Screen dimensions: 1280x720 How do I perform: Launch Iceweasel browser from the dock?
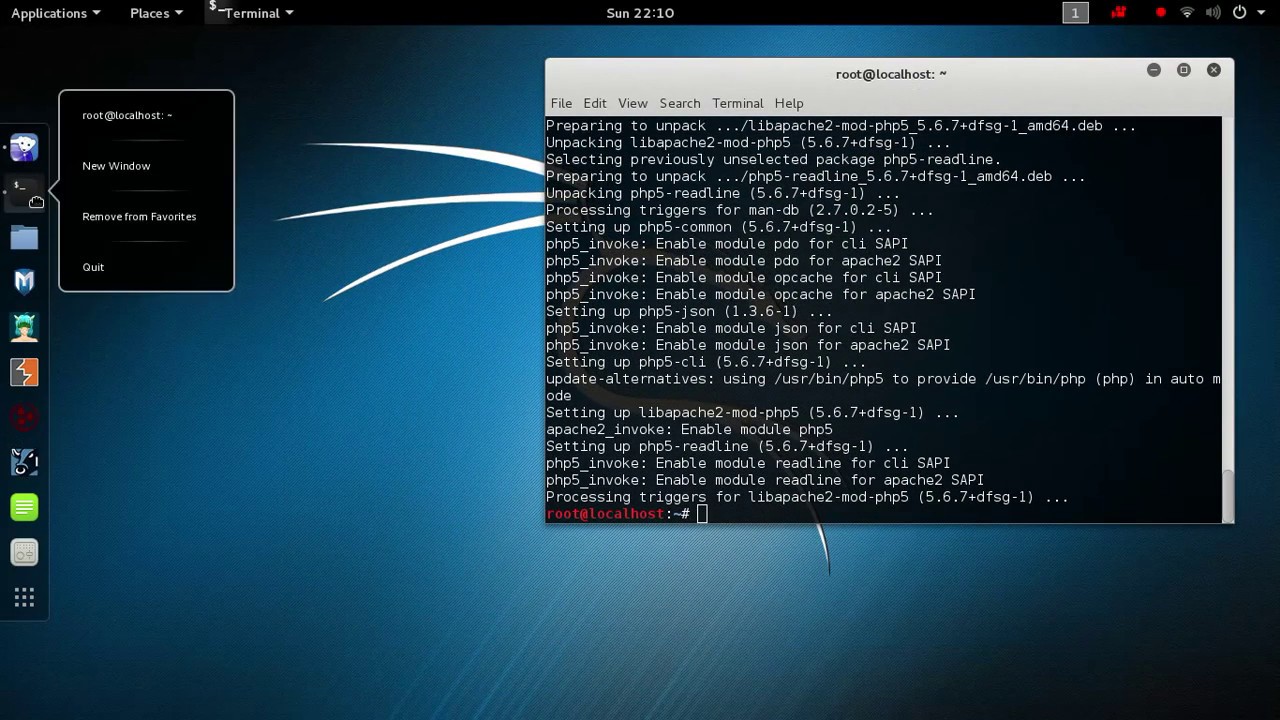tap(24, 147)
